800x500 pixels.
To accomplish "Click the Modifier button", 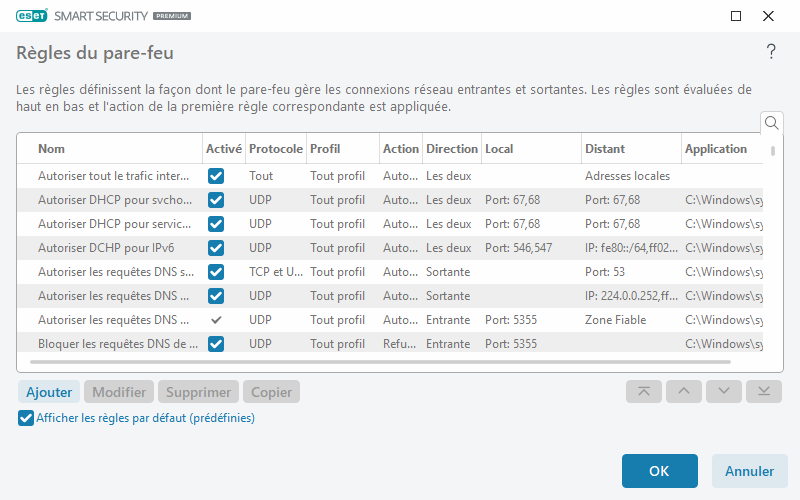I will [x=119, y=392].
